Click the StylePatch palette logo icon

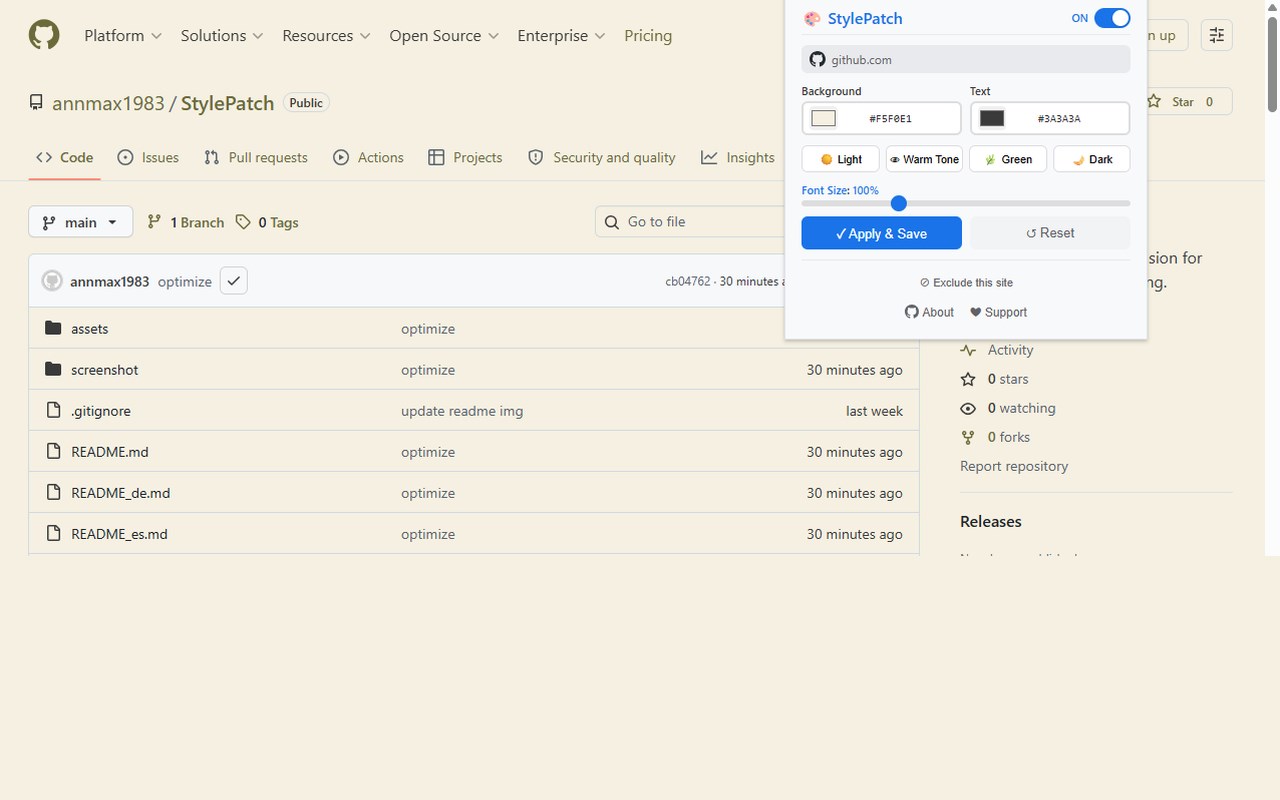pos(812,18)
